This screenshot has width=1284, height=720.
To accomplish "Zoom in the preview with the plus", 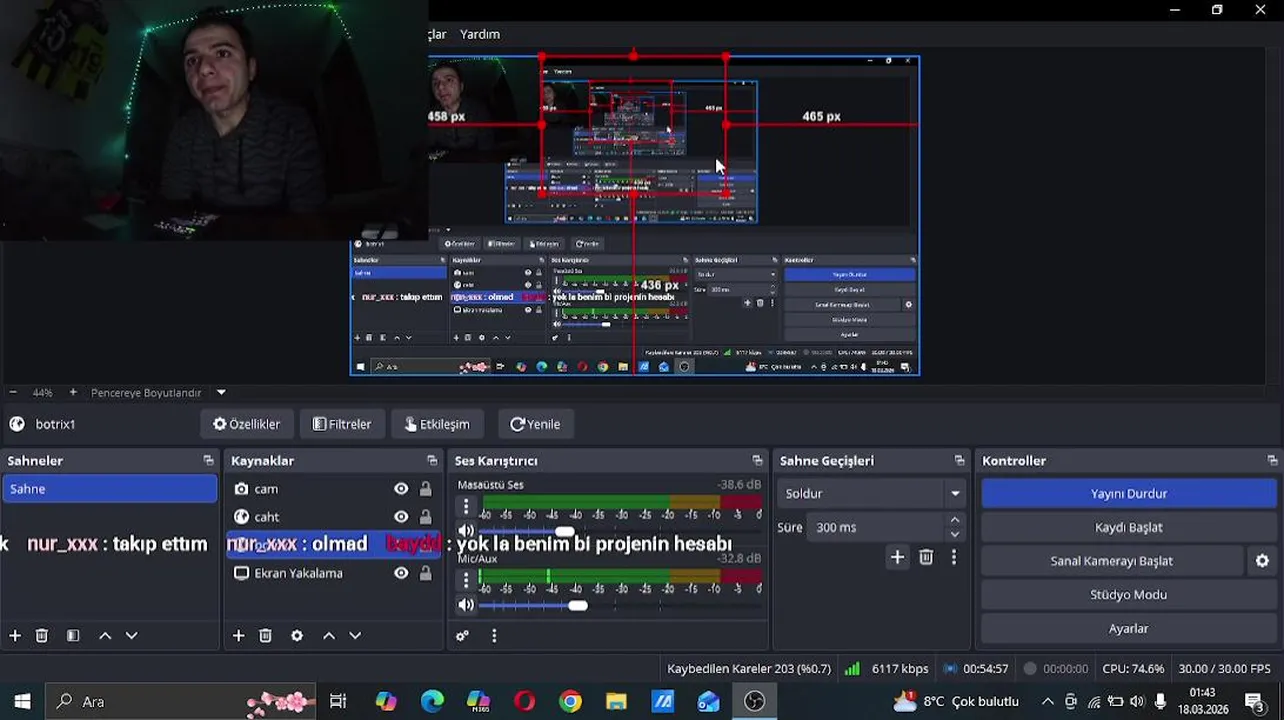I will click(73, 393).
